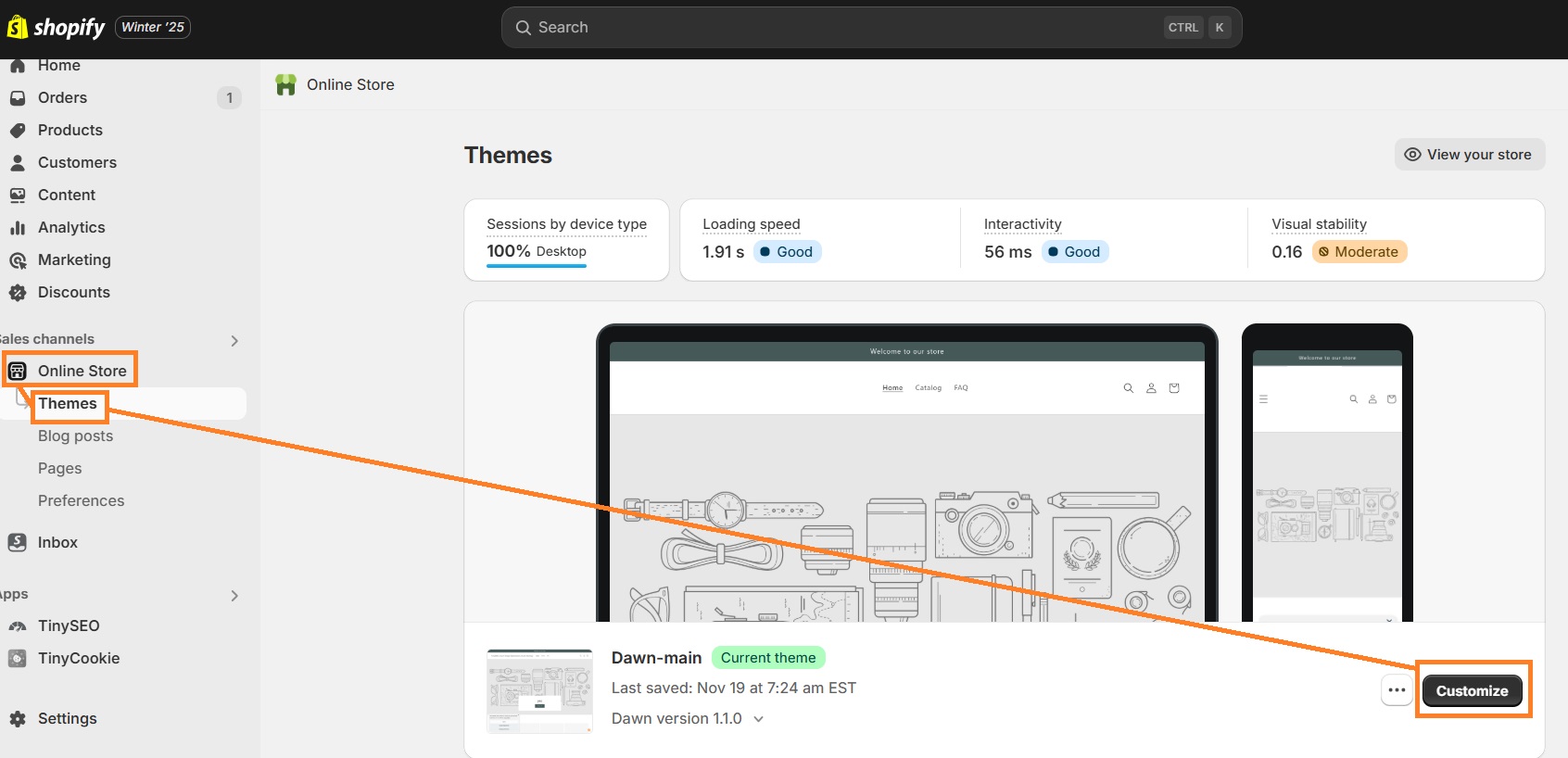
Task: Click the Loading speed metric label
Action: 752,224
